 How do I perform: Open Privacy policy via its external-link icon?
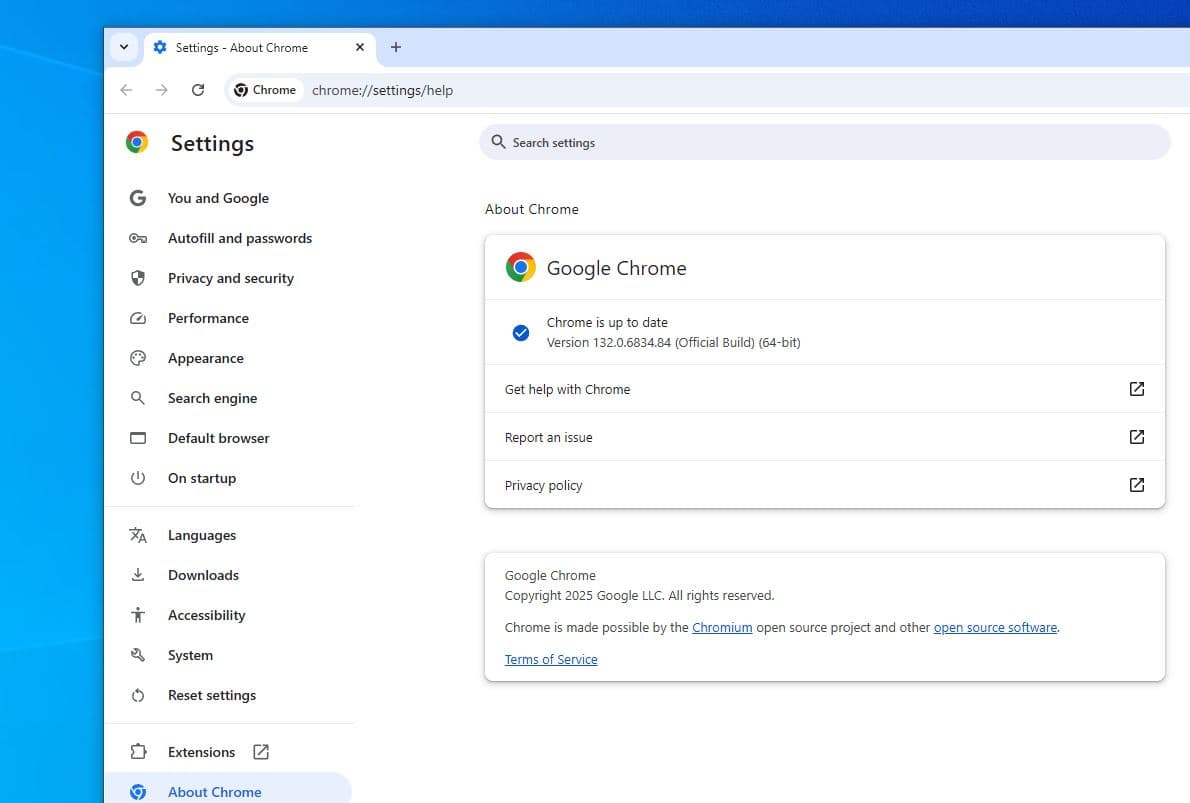1136,485
